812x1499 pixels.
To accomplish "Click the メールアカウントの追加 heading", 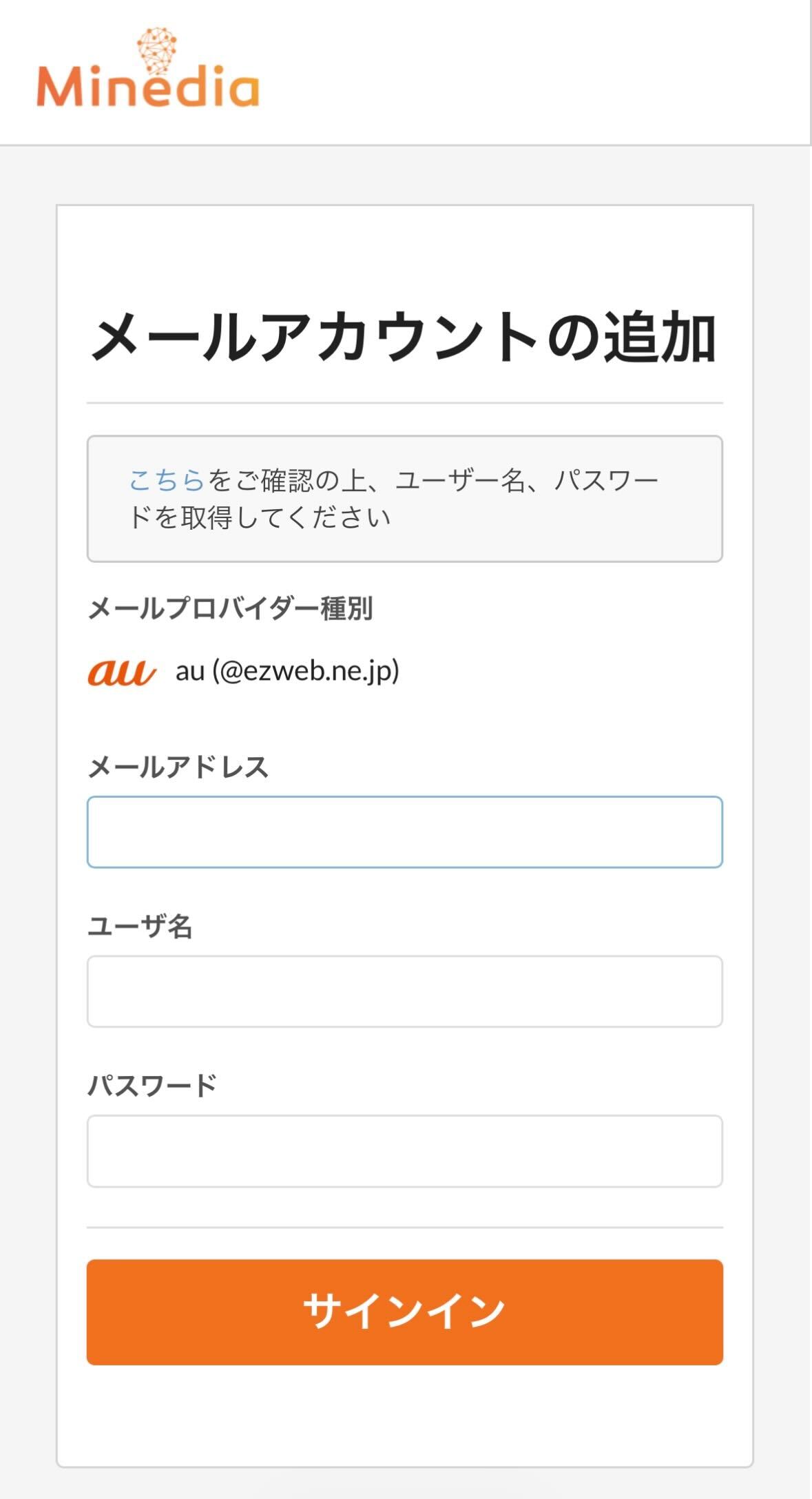I will [404, 338].
